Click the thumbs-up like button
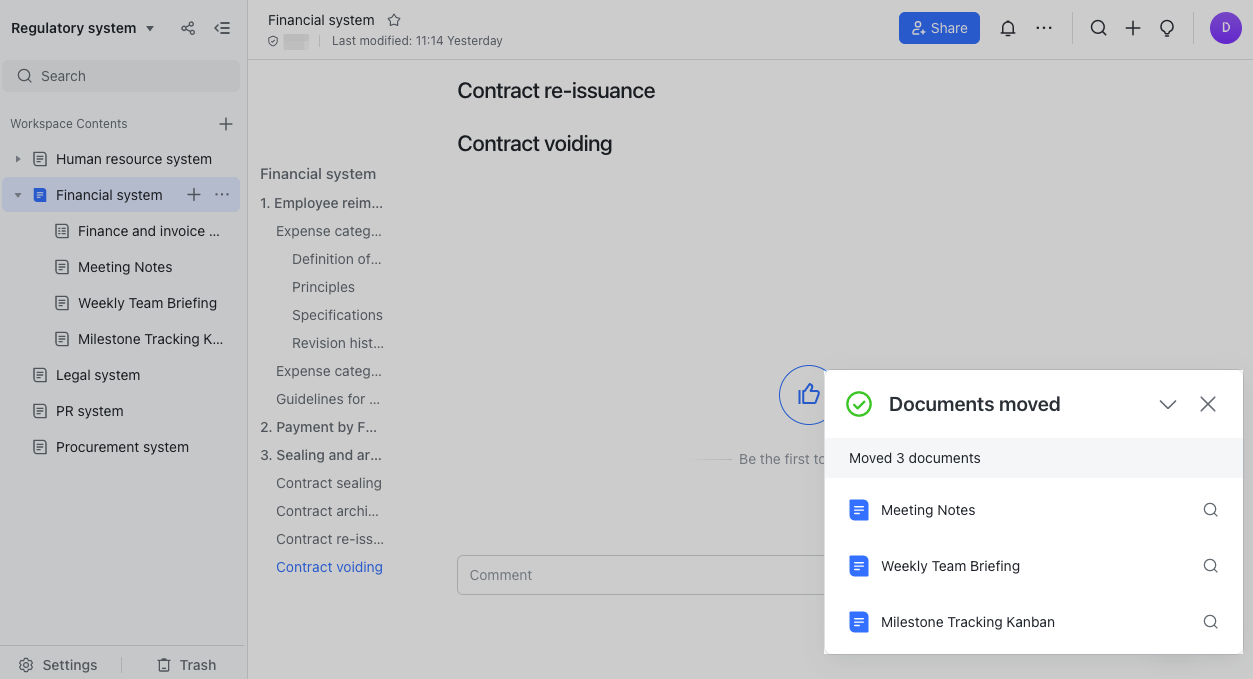The height and width of the screenshot is (679, 1253). [x=807, y=394]
